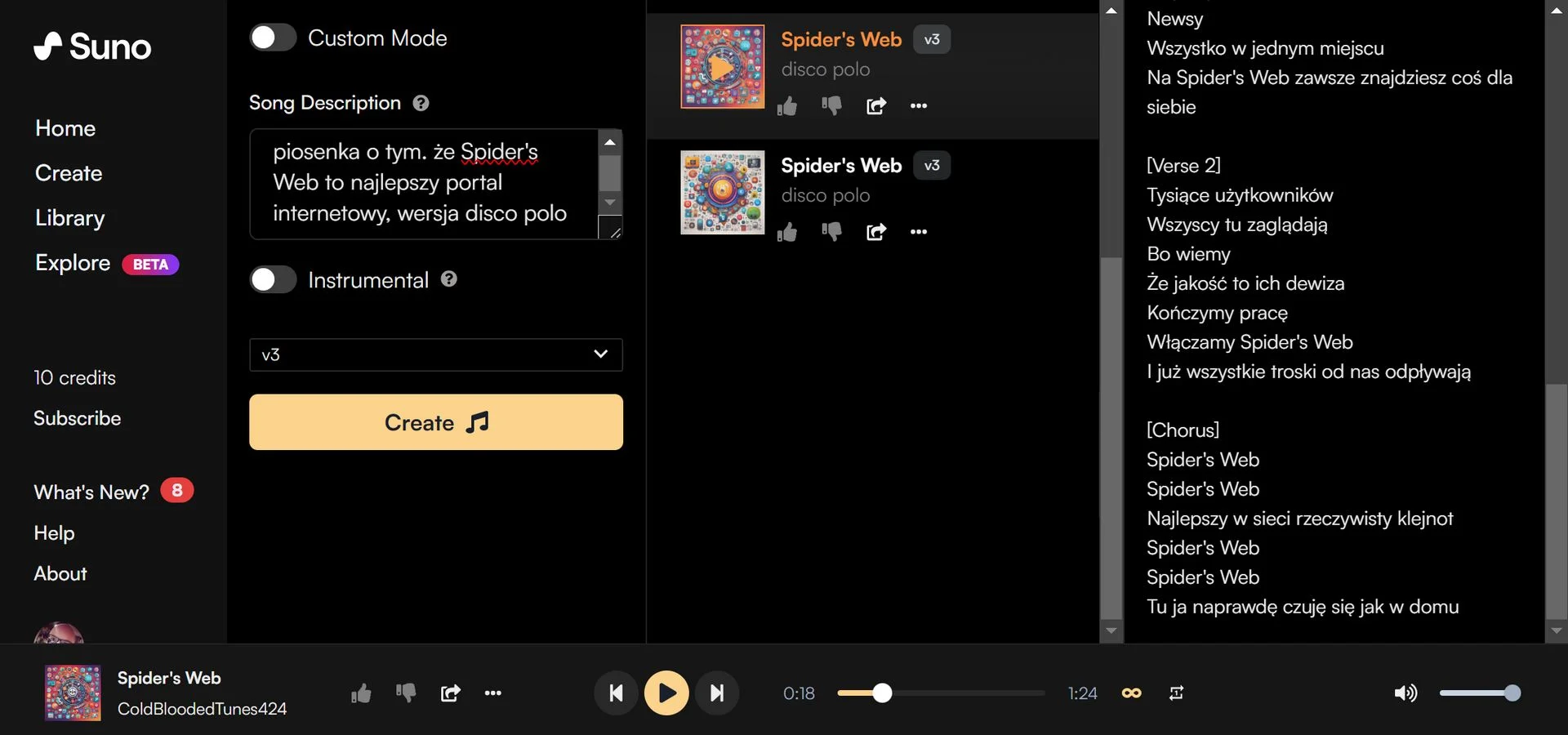Click the white Spider's Web song title
Viewport: 1568px width, 735px height.
[x=841, y=165]
